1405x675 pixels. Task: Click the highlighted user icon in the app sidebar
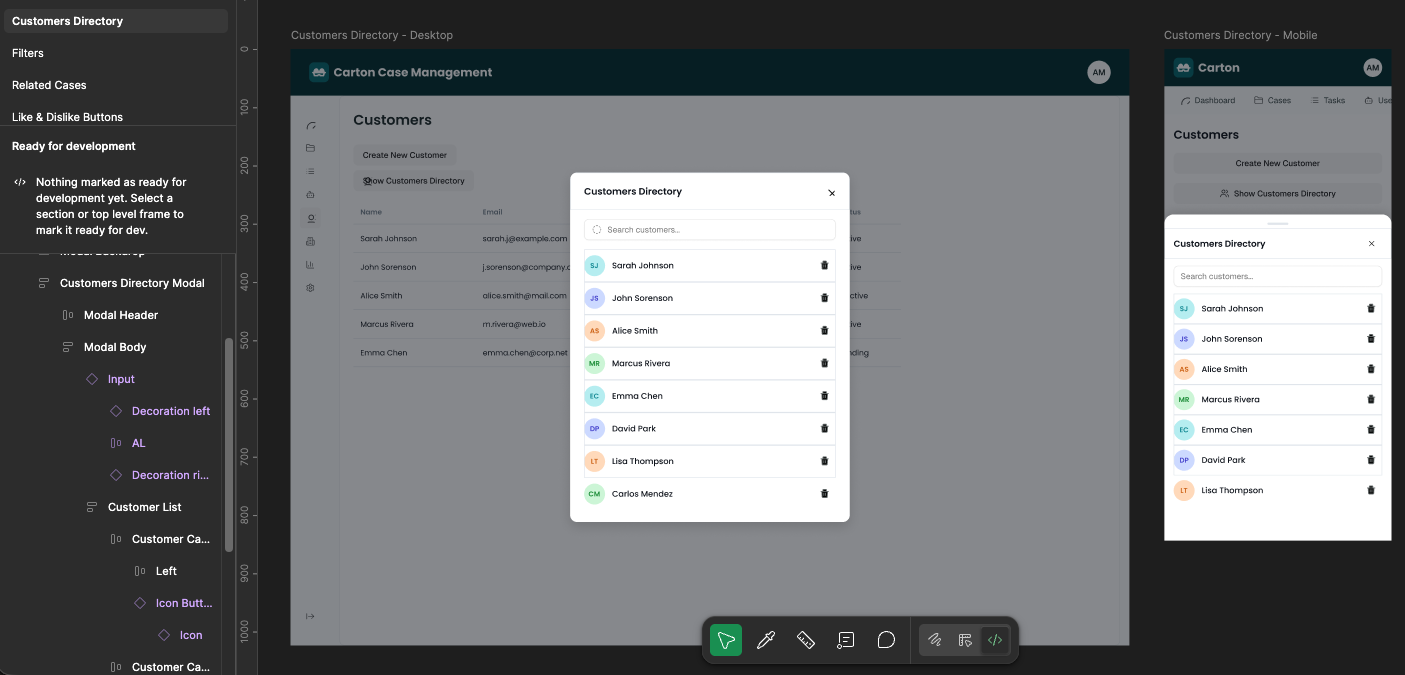310,218
